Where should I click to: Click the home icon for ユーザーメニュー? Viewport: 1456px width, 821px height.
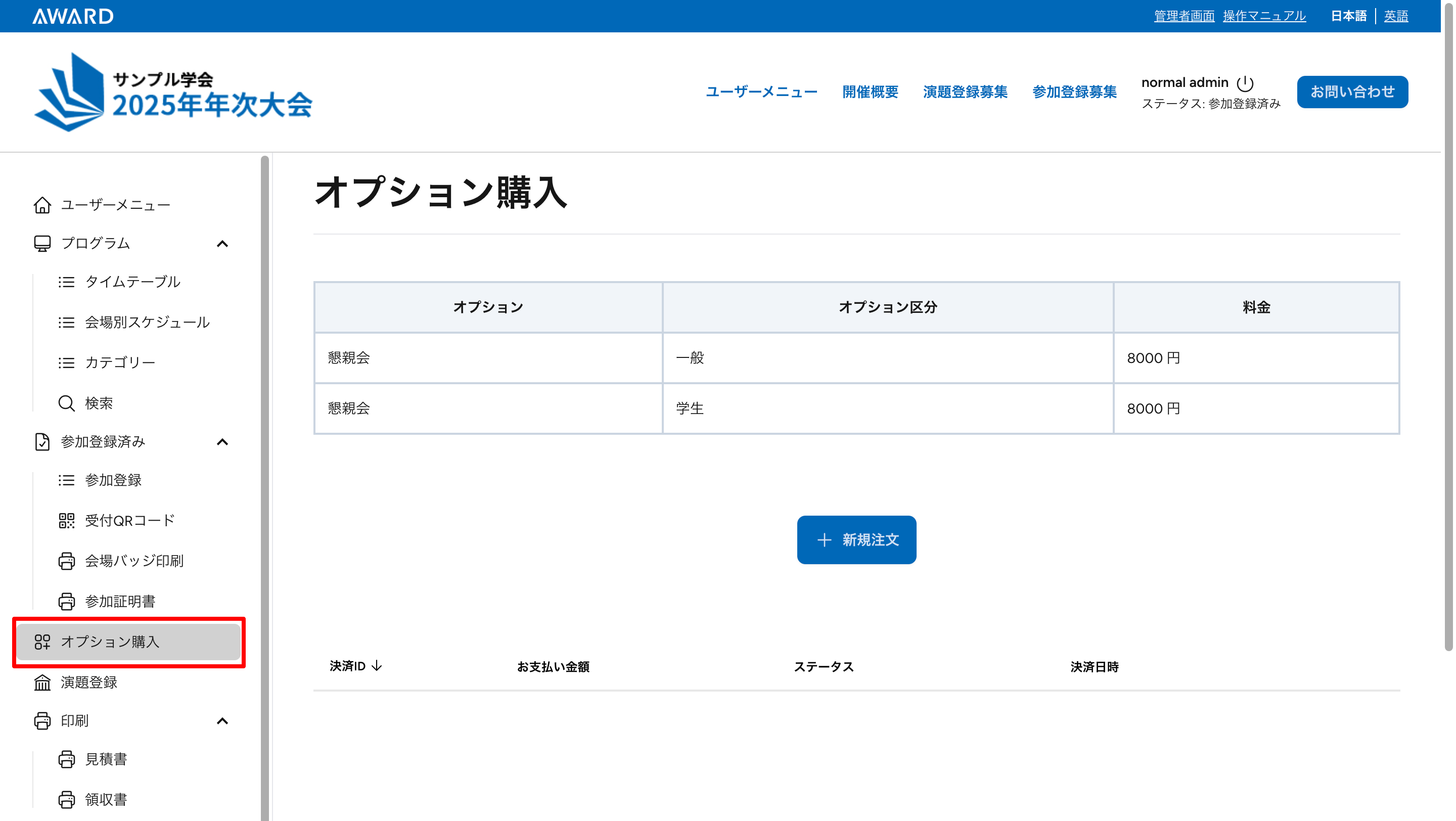coord(42,205)
